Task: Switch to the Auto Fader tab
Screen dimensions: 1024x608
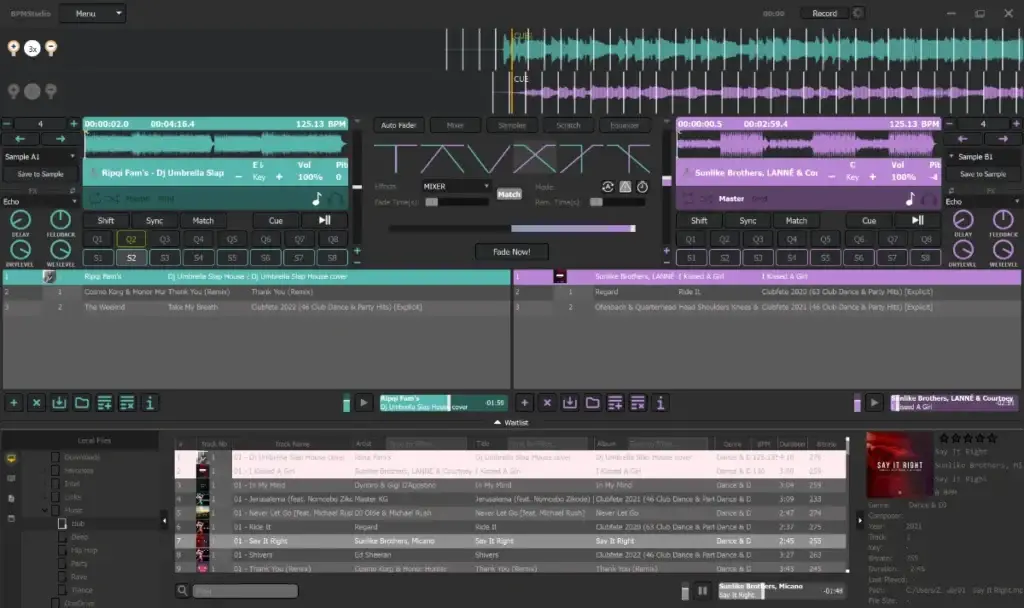Action: 398,125
